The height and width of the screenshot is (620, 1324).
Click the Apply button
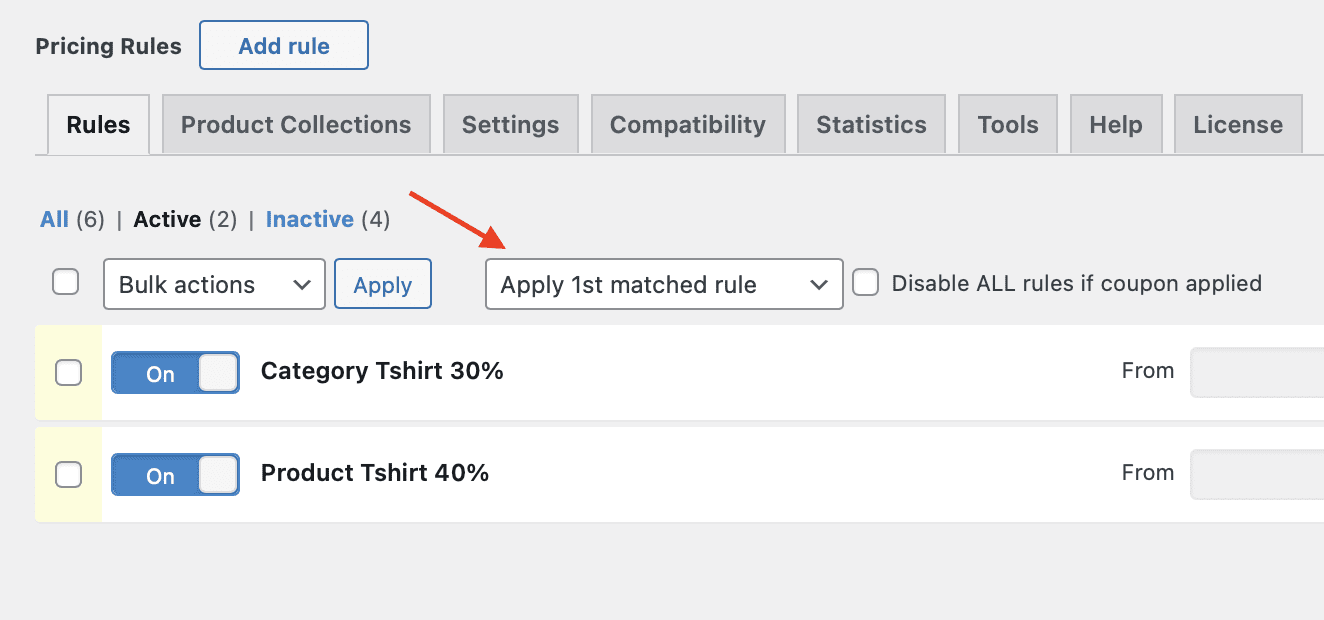[383, 284]
